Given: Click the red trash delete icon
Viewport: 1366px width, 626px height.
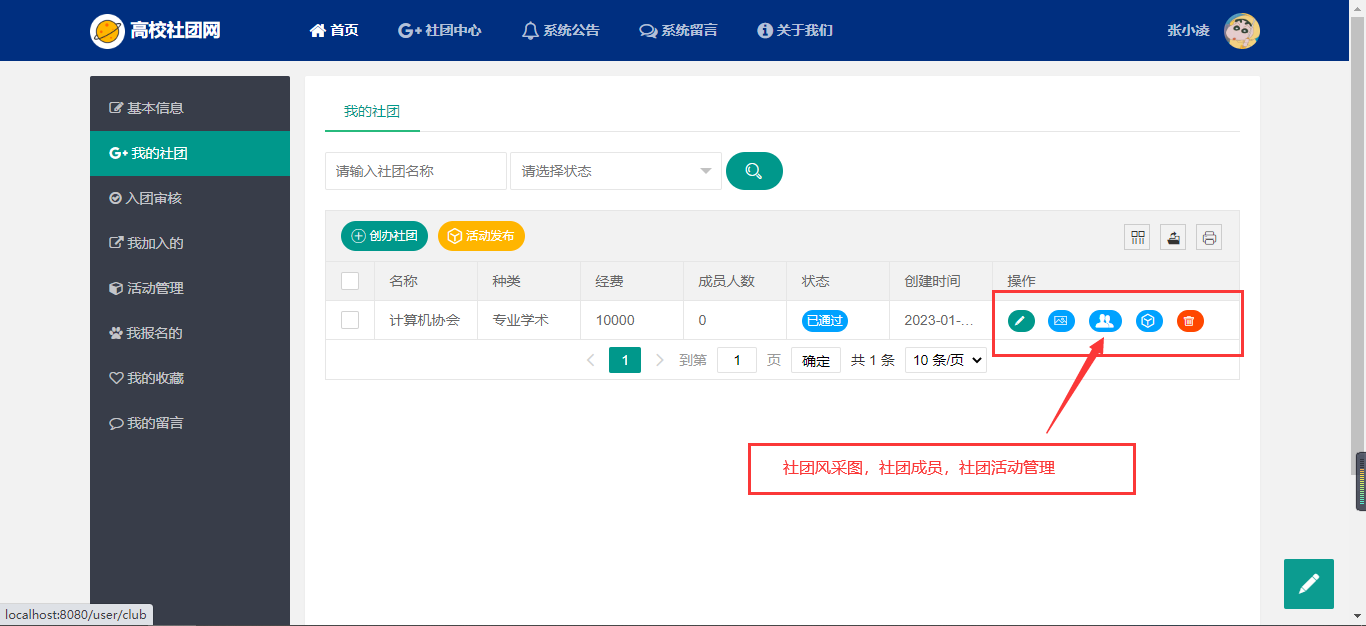Looking at the screenshot, I should coord(1190,321).
